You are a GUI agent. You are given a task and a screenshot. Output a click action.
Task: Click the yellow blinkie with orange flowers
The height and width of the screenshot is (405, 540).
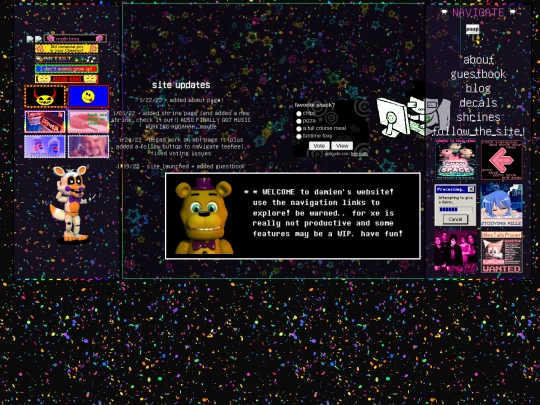tap(66, 49)
